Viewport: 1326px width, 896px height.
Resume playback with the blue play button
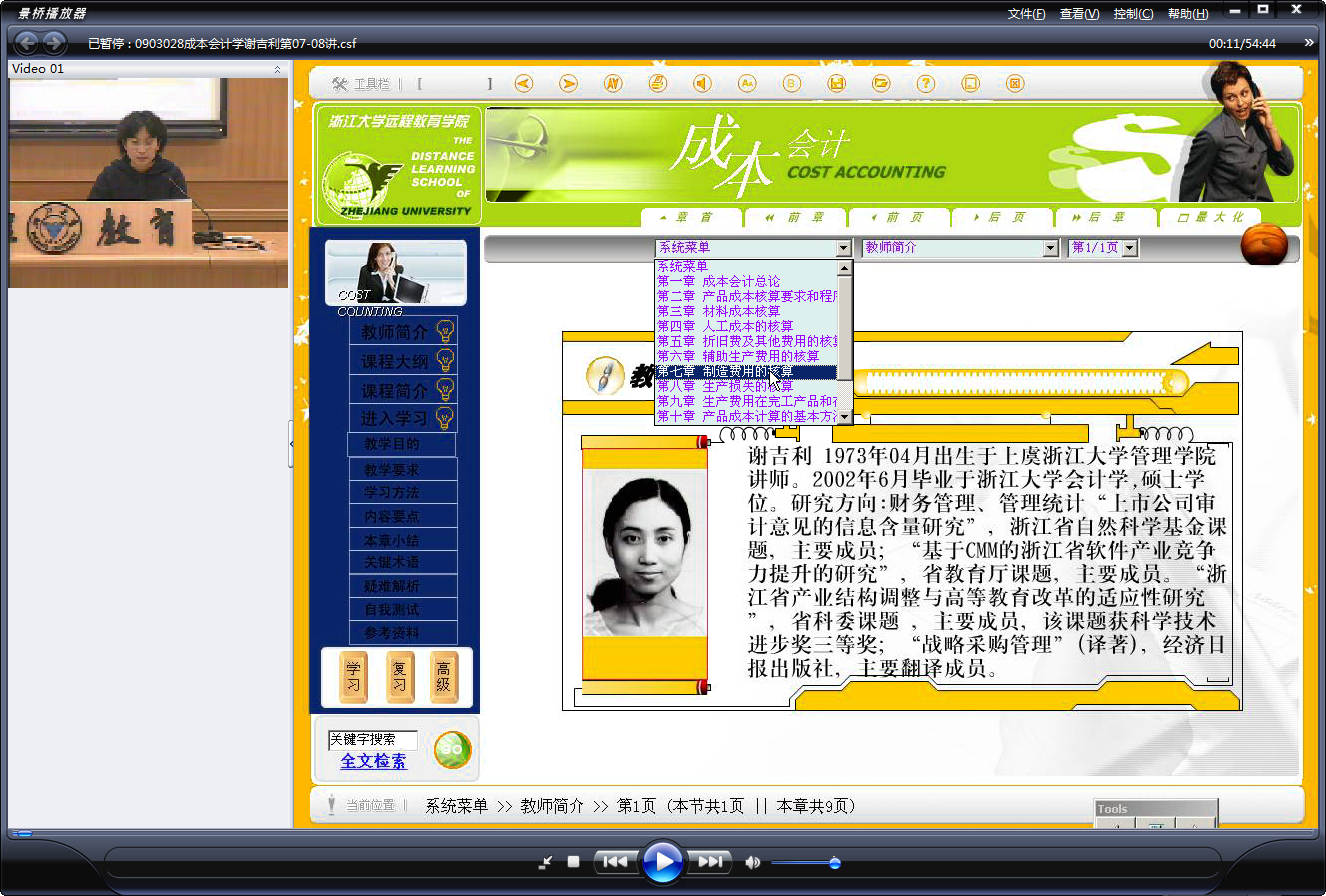(662, 861)
